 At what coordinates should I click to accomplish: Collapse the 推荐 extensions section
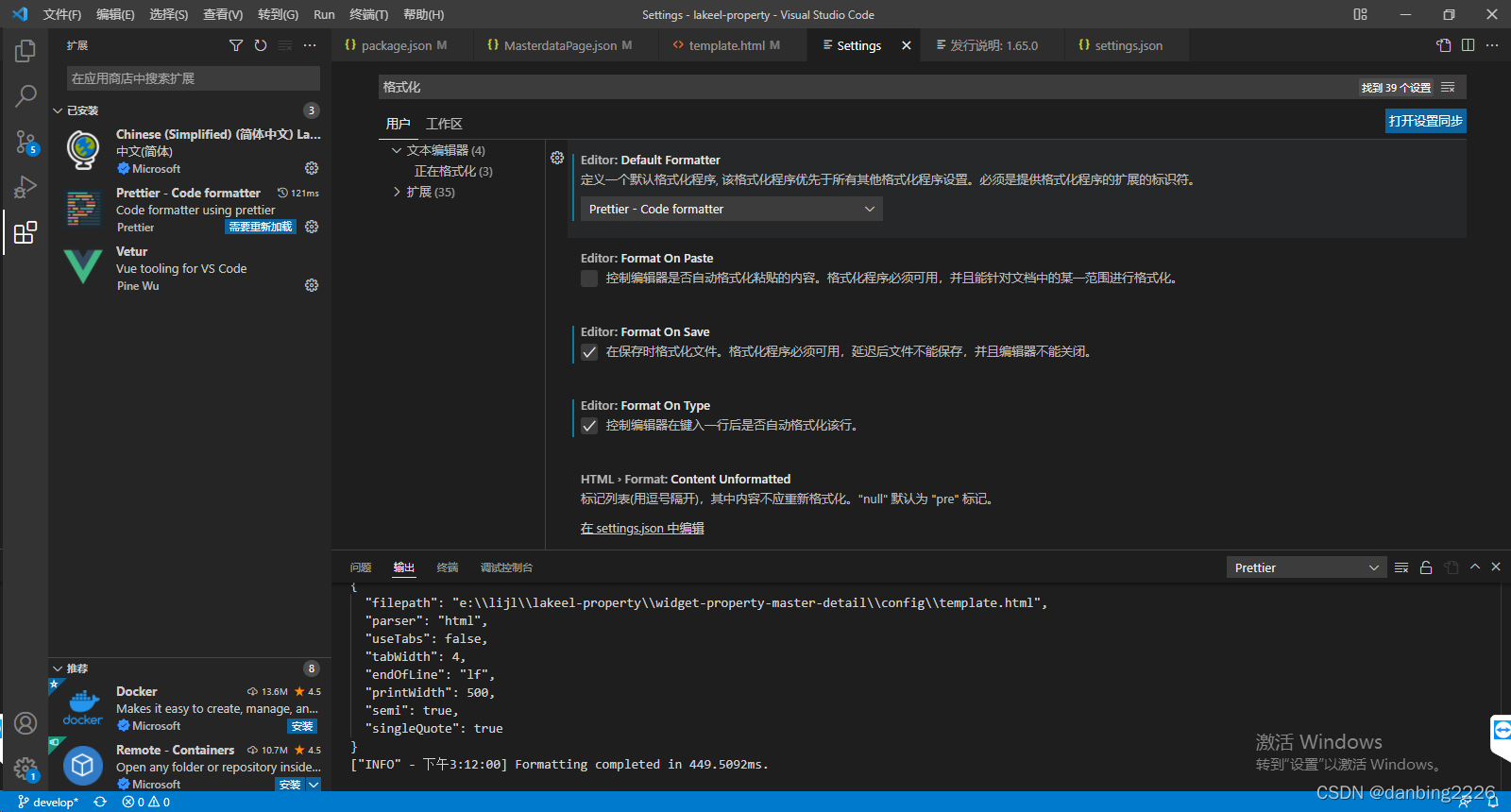click(58, 668)
